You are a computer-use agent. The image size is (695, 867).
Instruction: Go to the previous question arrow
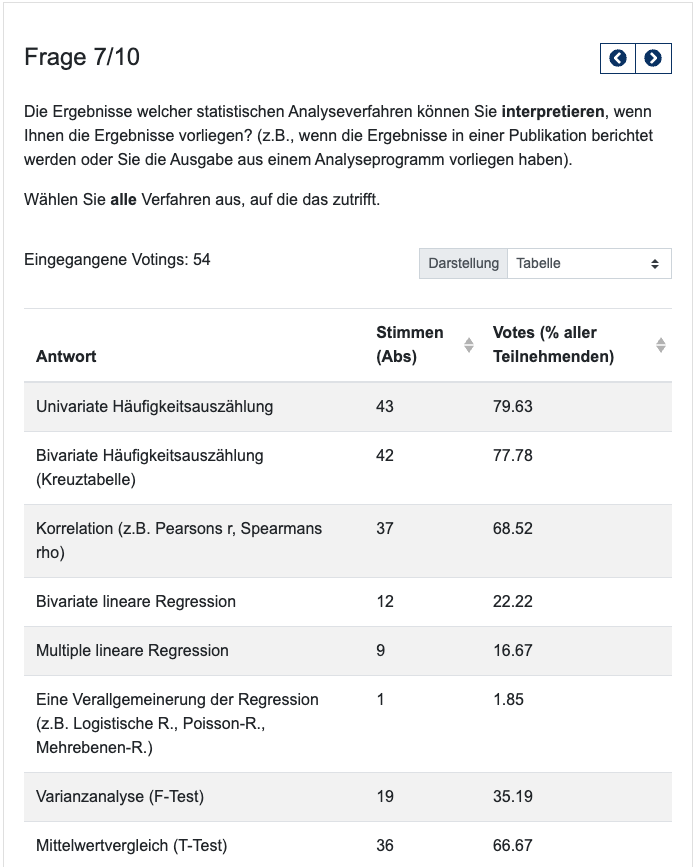point(618,58)
